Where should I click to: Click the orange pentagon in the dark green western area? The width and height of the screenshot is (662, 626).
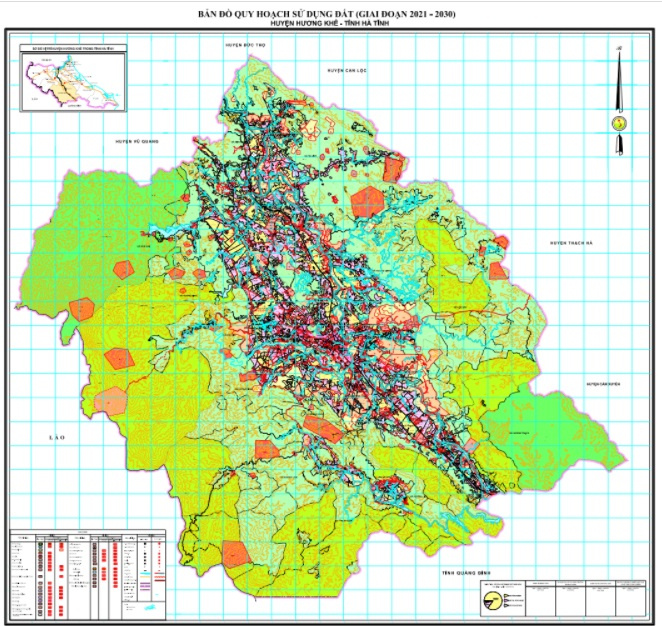[123, 270]
